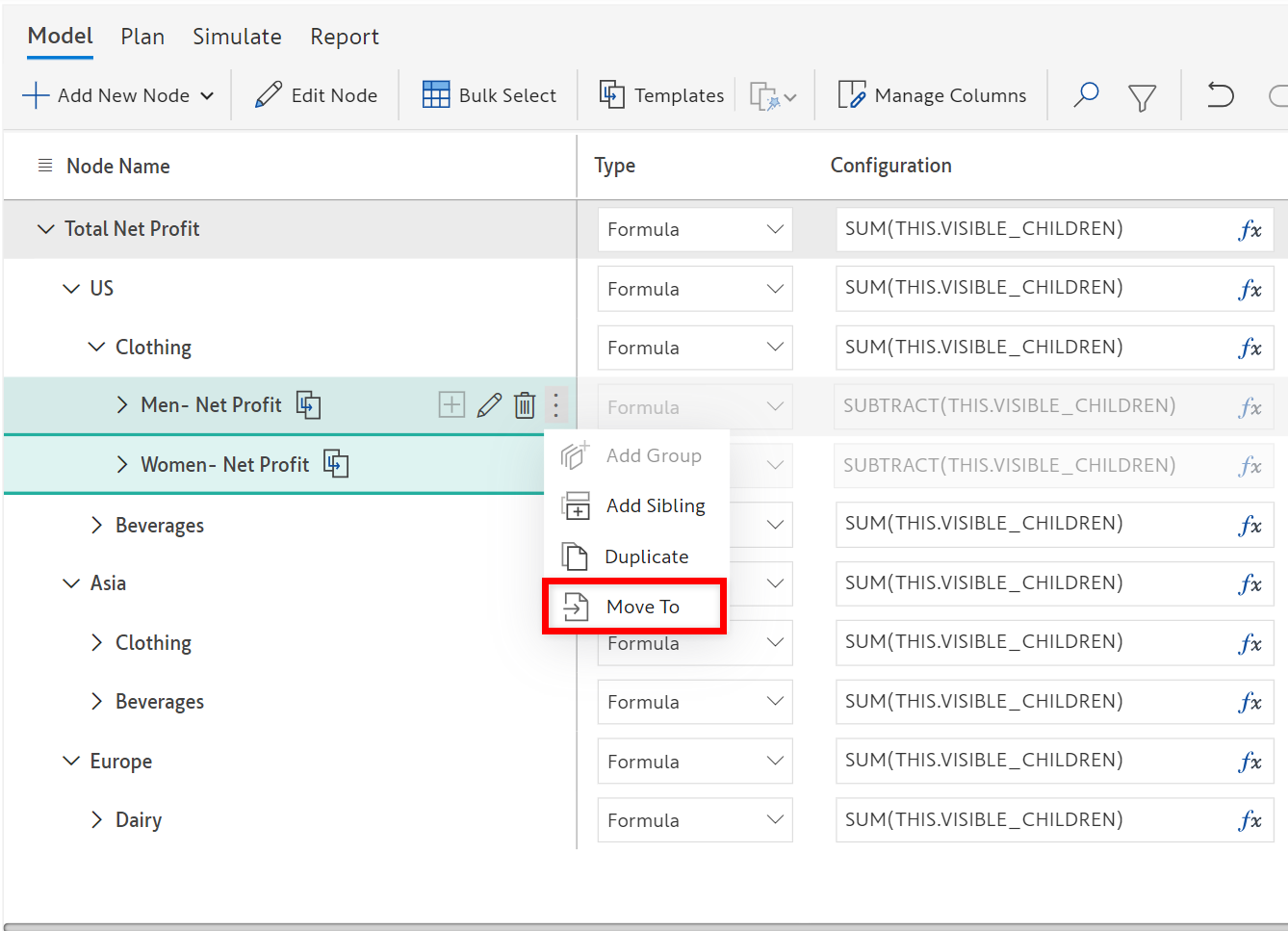Screen dimensions: 1288x931
Task: Expand the Women- Net Profit node
Action: (122, 465)
